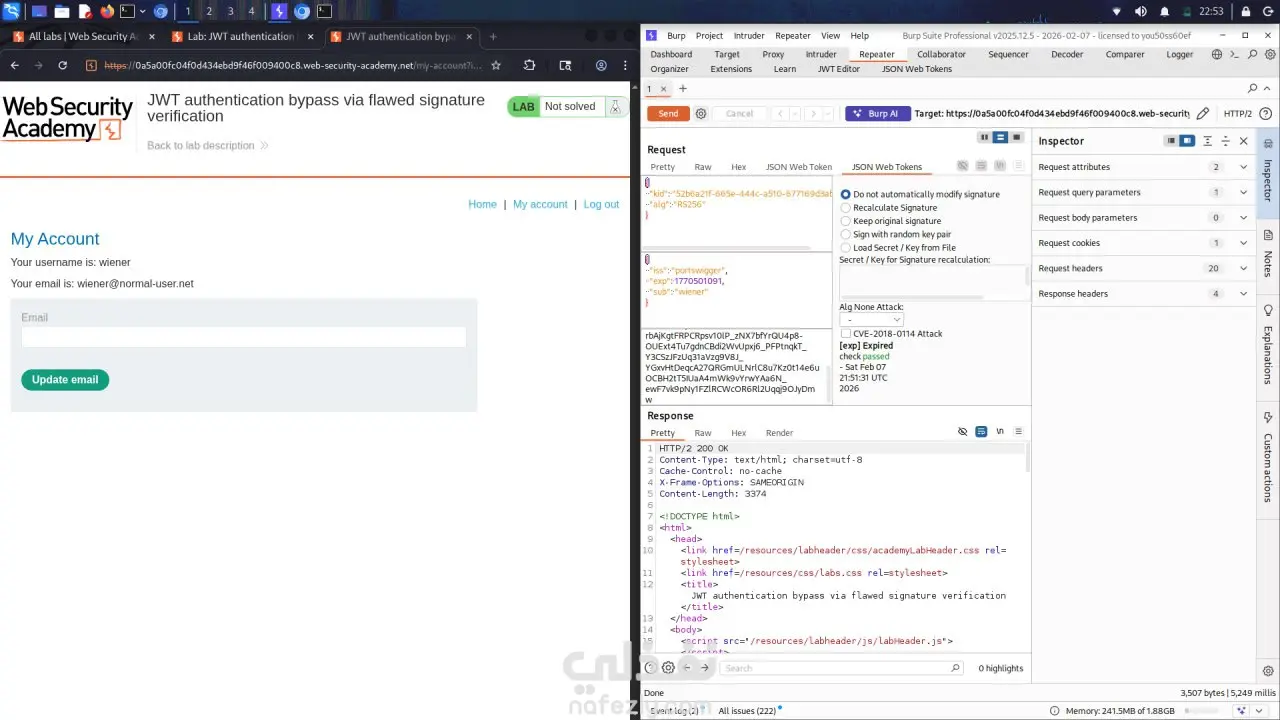Open the My account link

[540, 204]
